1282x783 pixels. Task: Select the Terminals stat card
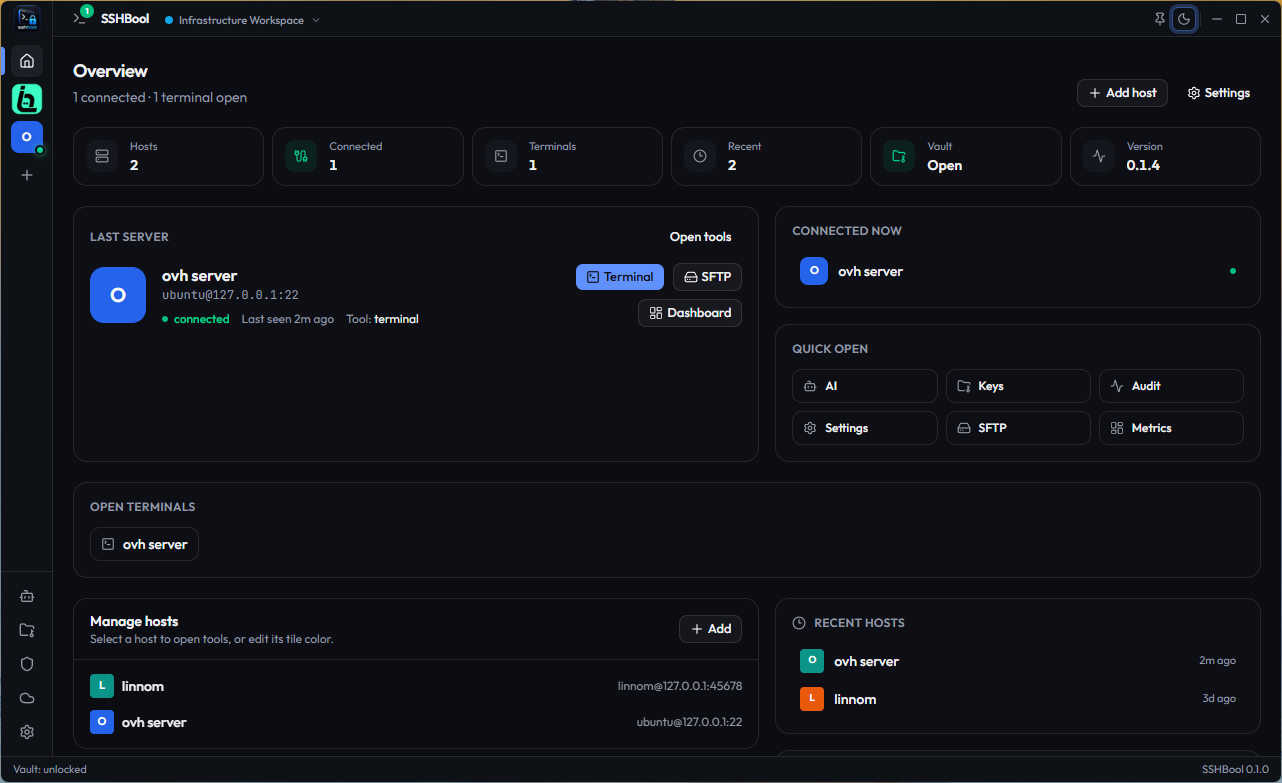[567, 156]
